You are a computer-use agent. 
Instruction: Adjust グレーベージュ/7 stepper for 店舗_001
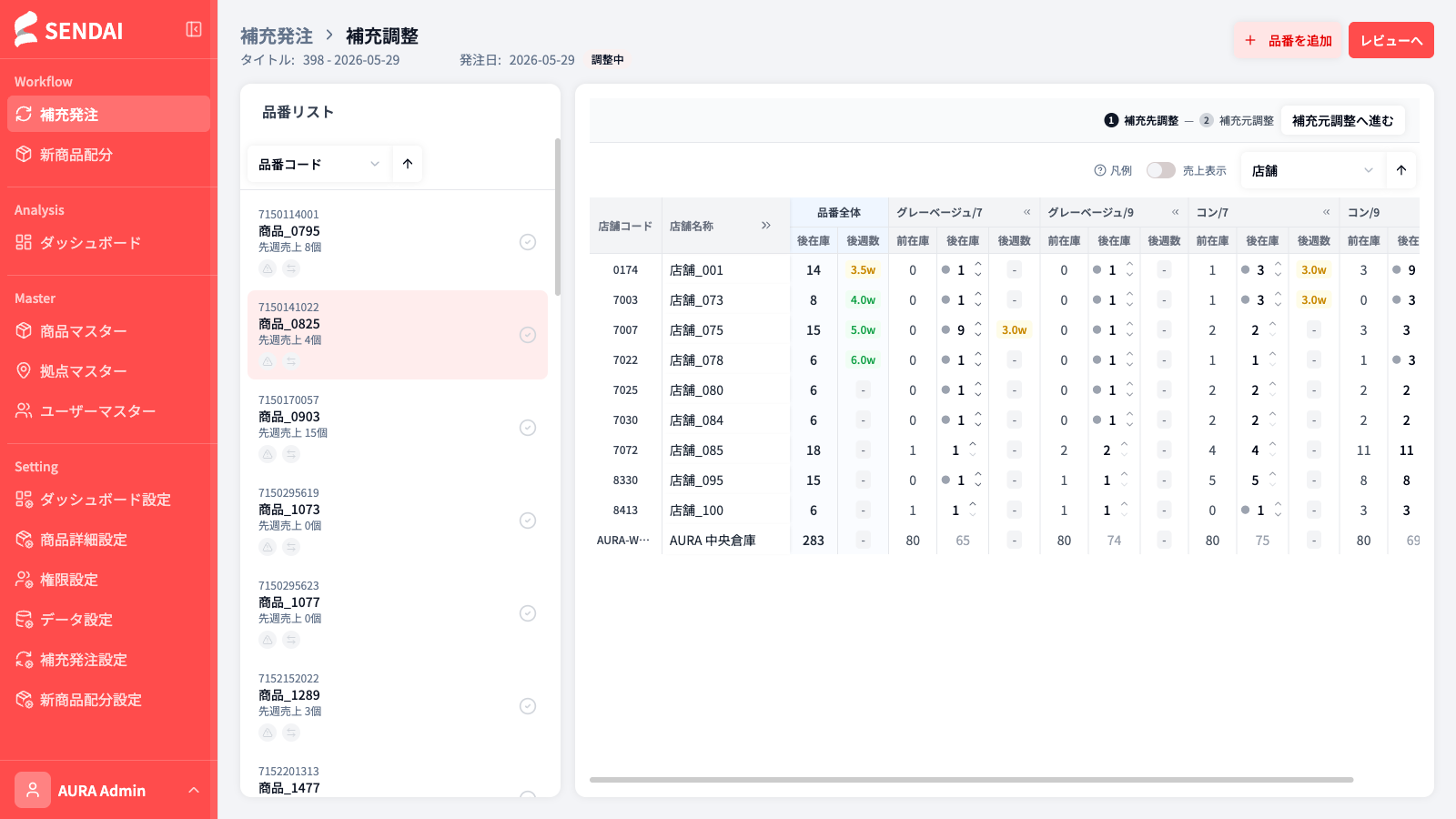coord(978,269)
